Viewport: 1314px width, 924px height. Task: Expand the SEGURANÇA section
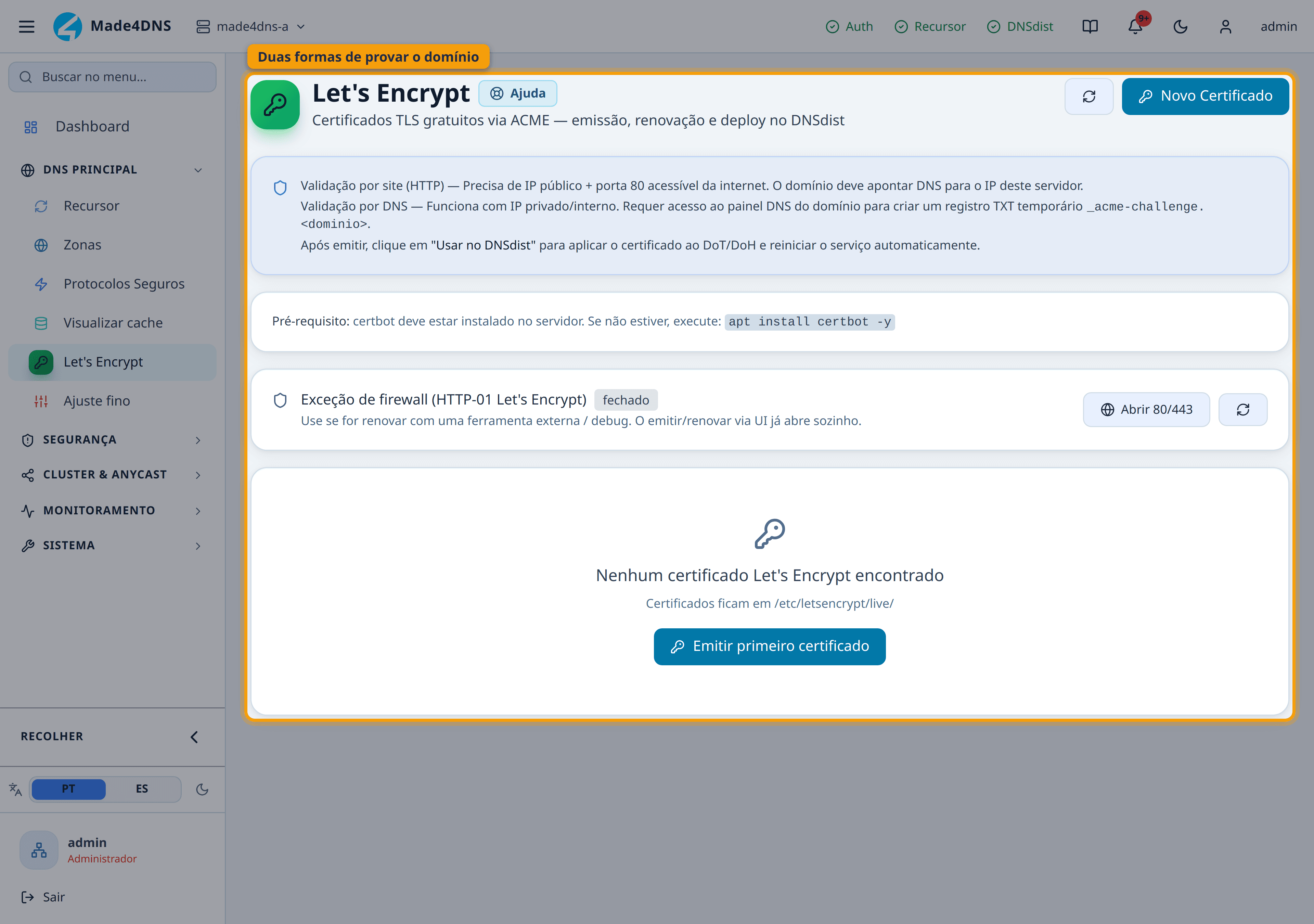[x=112, y=440]
